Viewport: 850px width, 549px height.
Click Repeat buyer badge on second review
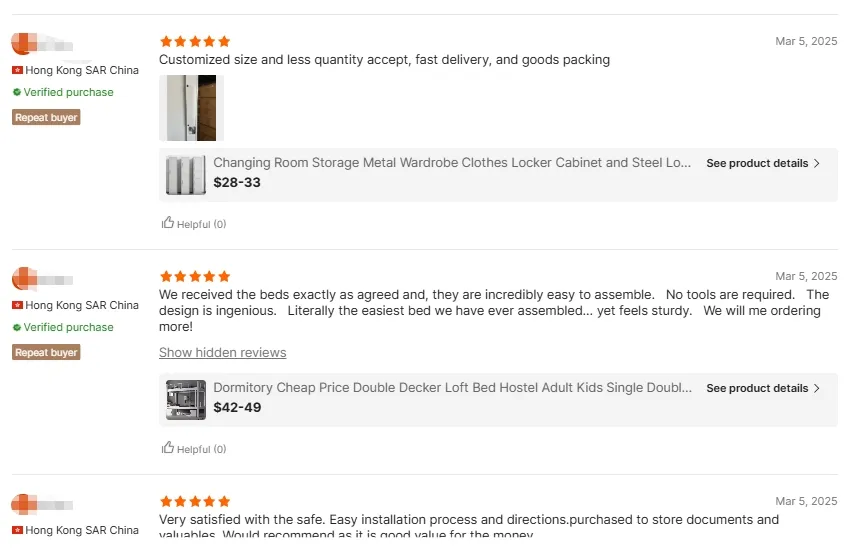(46, 352)
